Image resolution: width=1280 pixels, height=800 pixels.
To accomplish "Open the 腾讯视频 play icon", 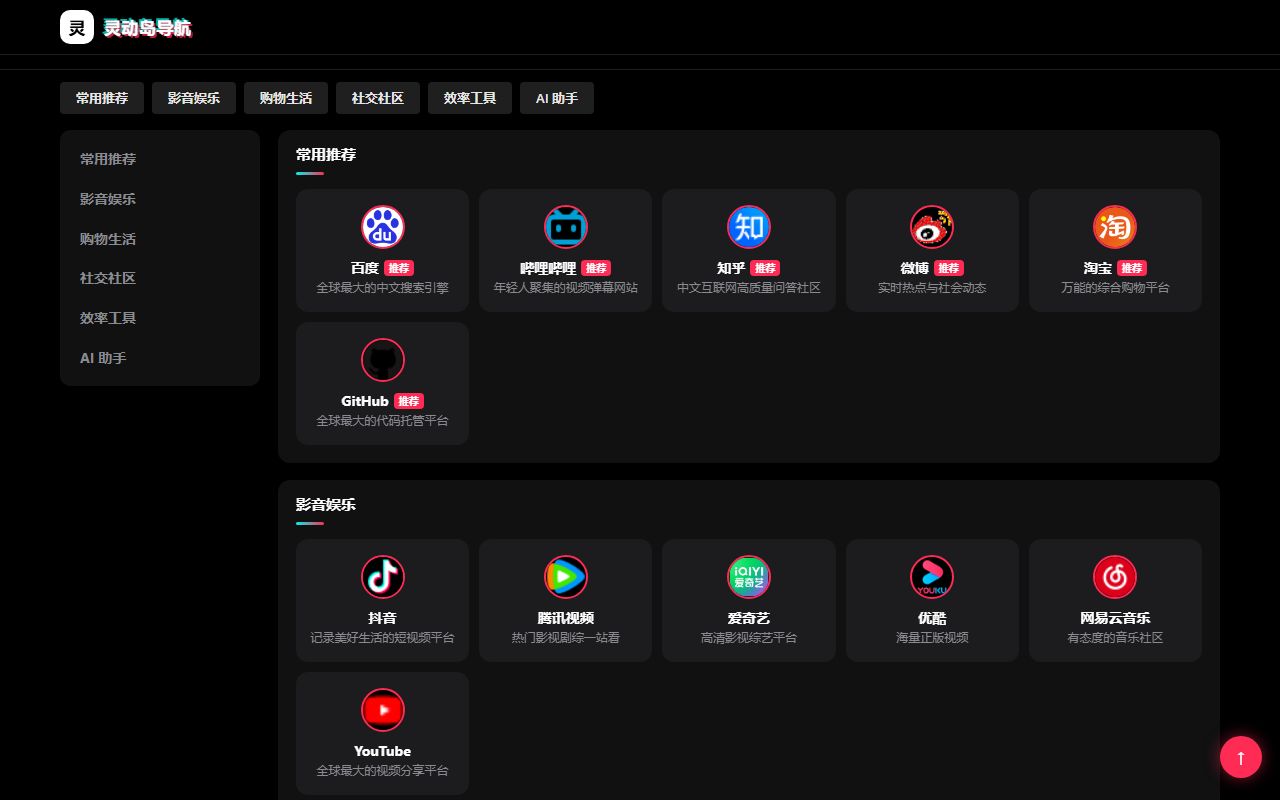I will (x=566, y=577).
